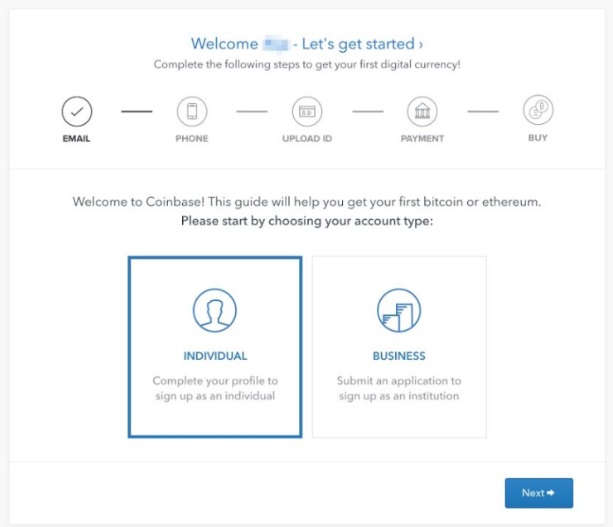Click the Upload ID card icon
The width and height of the screenshot is (613, 527).
tap(307, 111)
